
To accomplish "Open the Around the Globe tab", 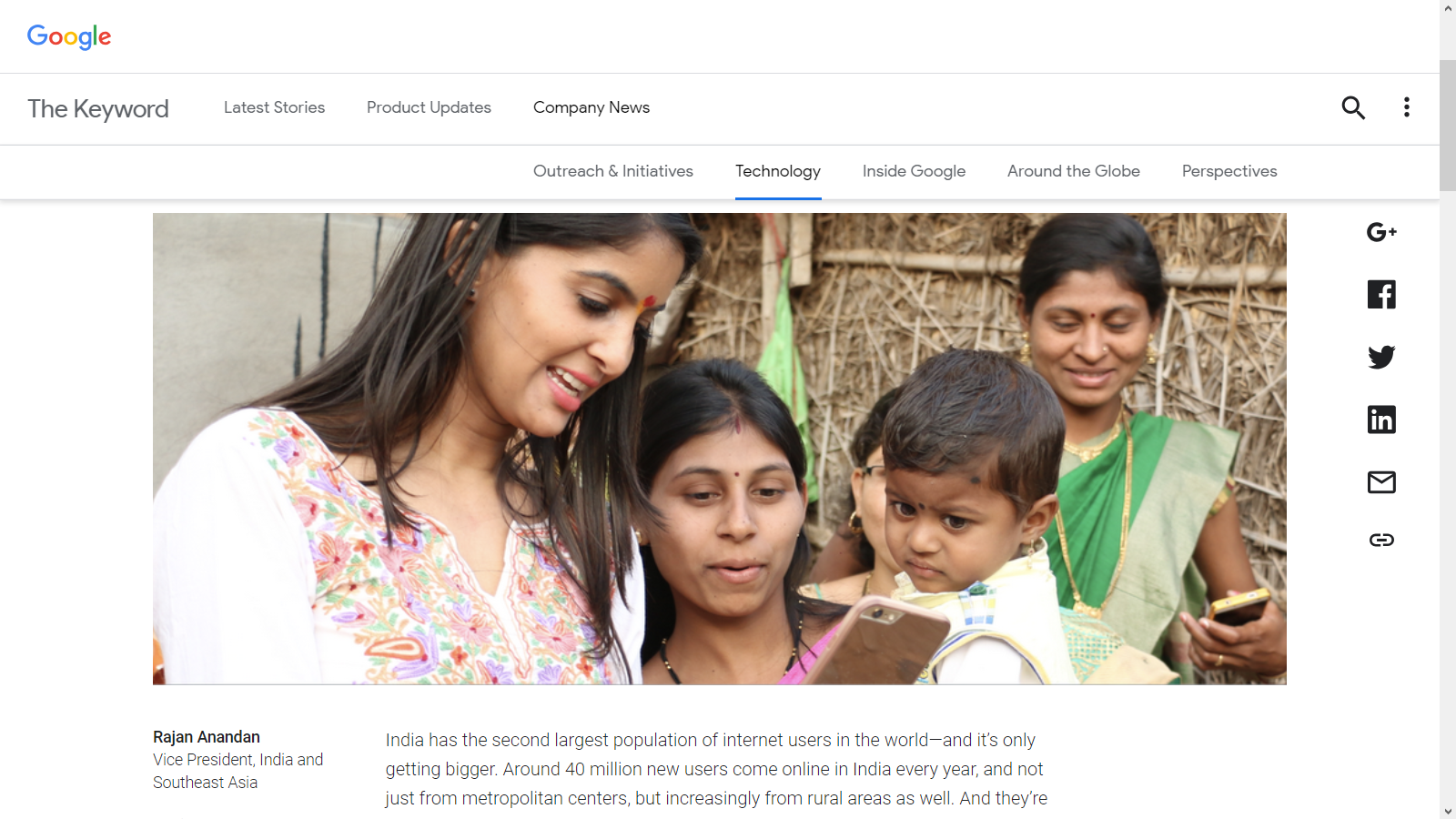I will [x=1074, y=171].
